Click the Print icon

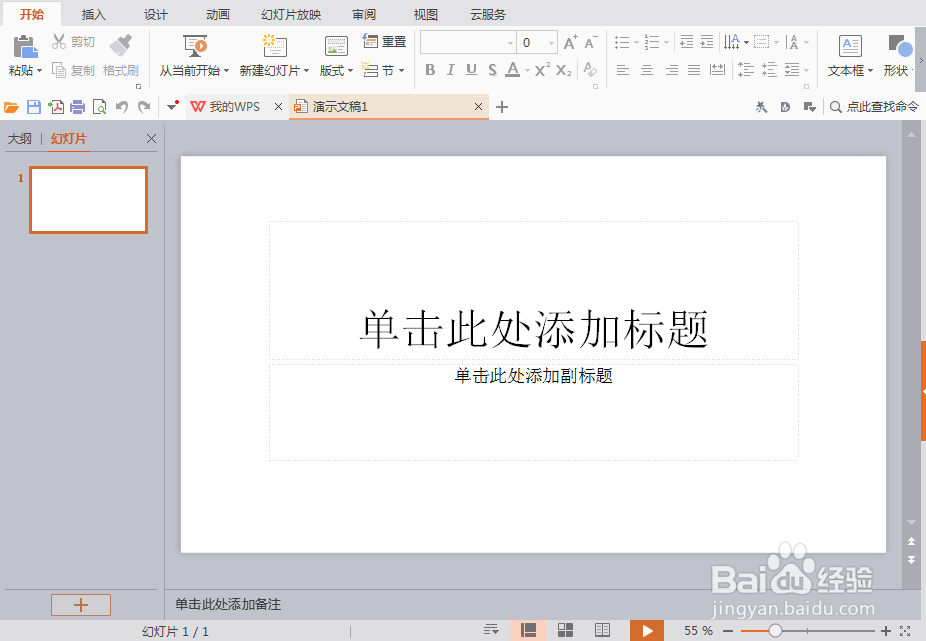(x=77, y=107)
